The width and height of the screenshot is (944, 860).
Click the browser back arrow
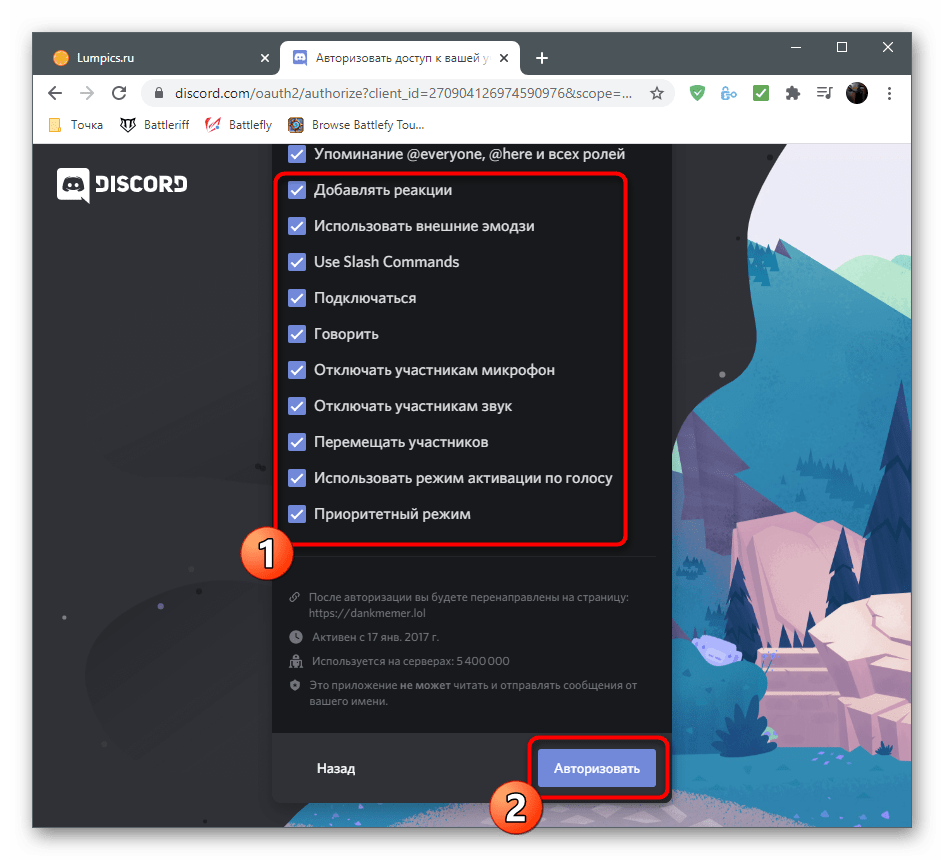[x=55, y=93]
